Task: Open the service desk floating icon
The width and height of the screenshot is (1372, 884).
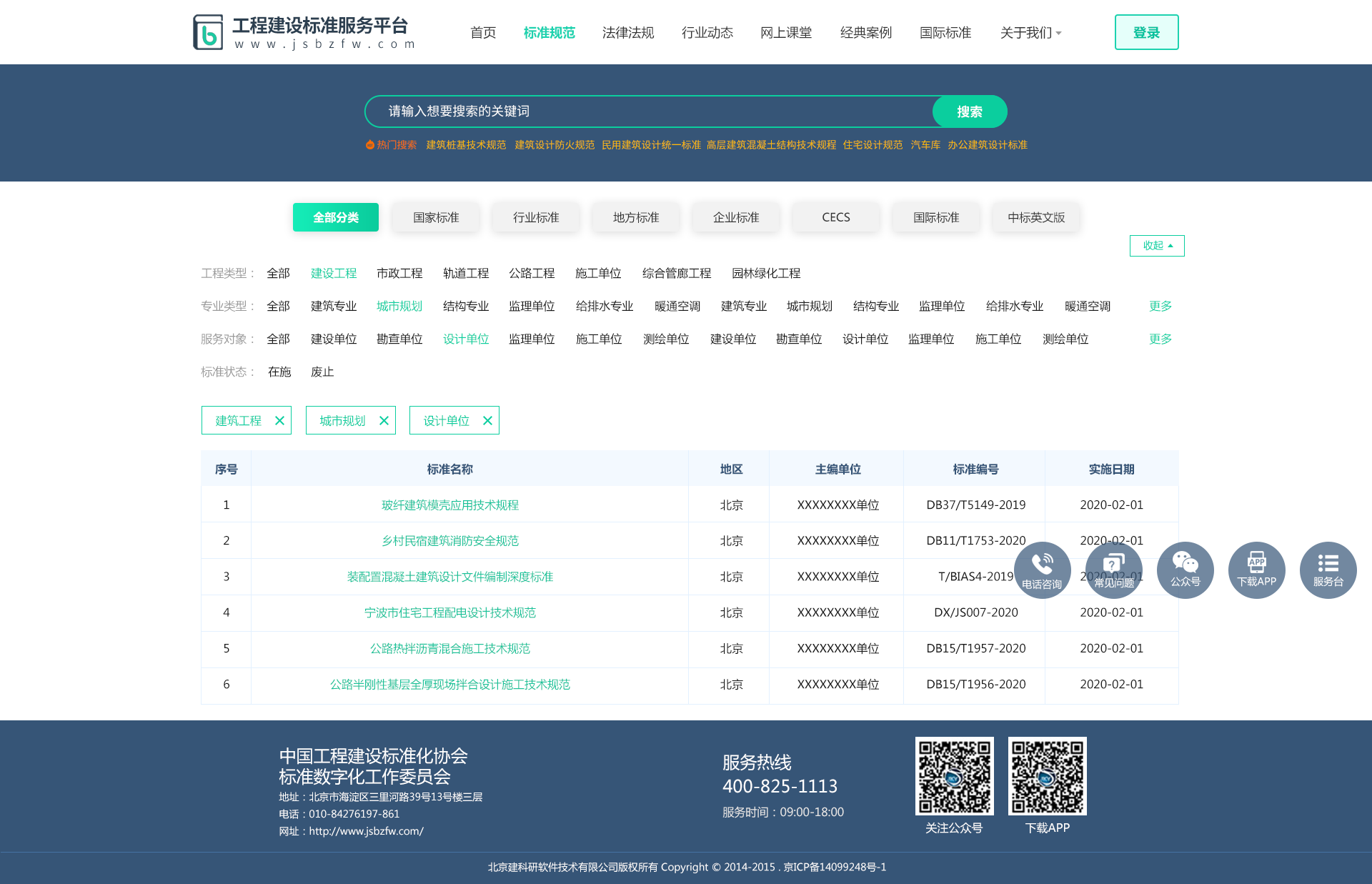Action: (1328, 570)
